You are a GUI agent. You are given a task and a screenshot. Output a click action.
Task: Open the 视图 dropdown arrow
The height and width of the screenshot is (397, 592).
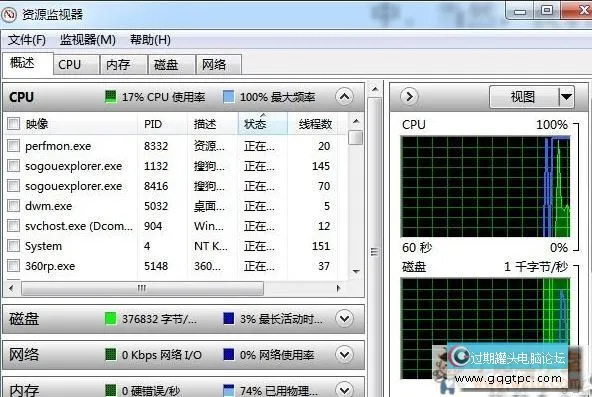click(566, 97)
